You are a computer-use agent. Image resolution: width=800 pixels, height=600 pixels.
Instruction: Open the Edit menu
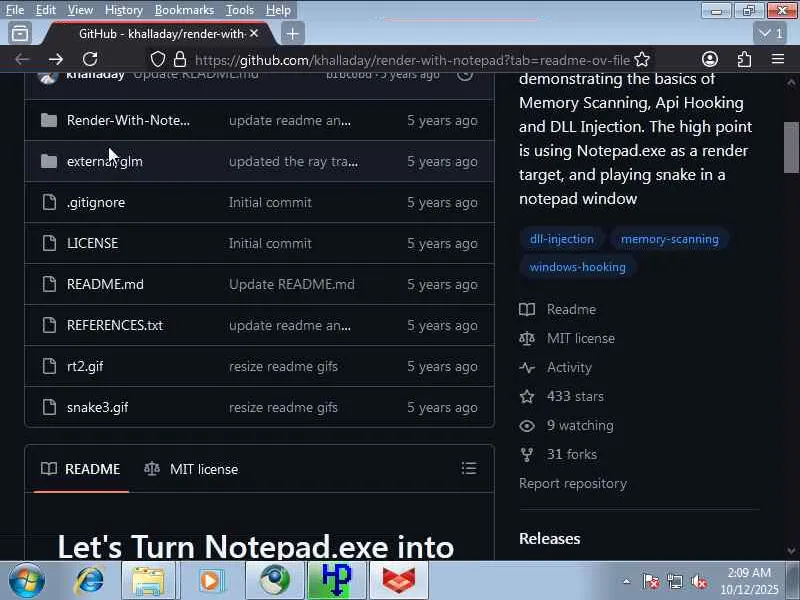point(45,10)
